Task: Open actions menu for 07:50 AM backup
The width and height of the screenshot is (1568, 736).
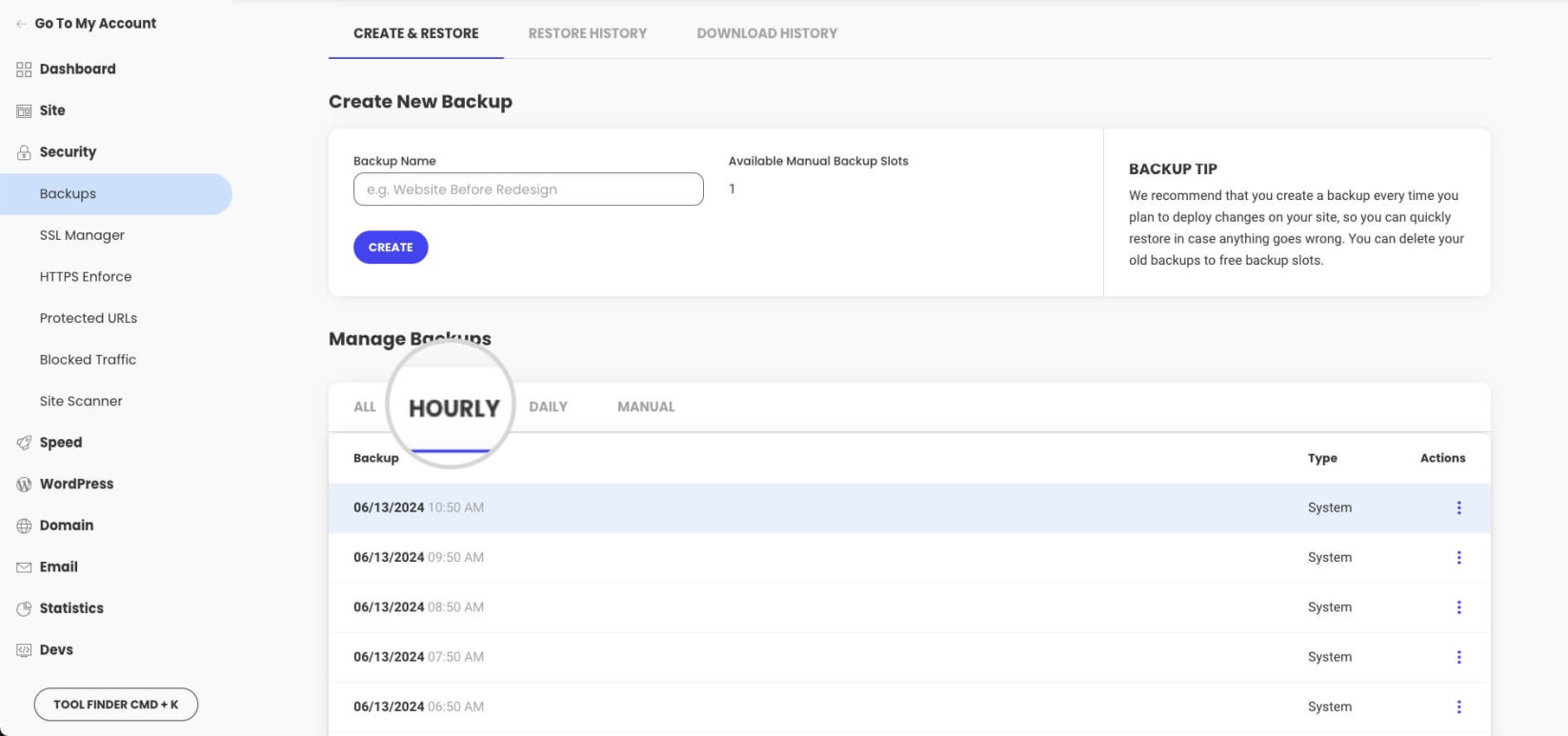Action: coord(1458,657)
